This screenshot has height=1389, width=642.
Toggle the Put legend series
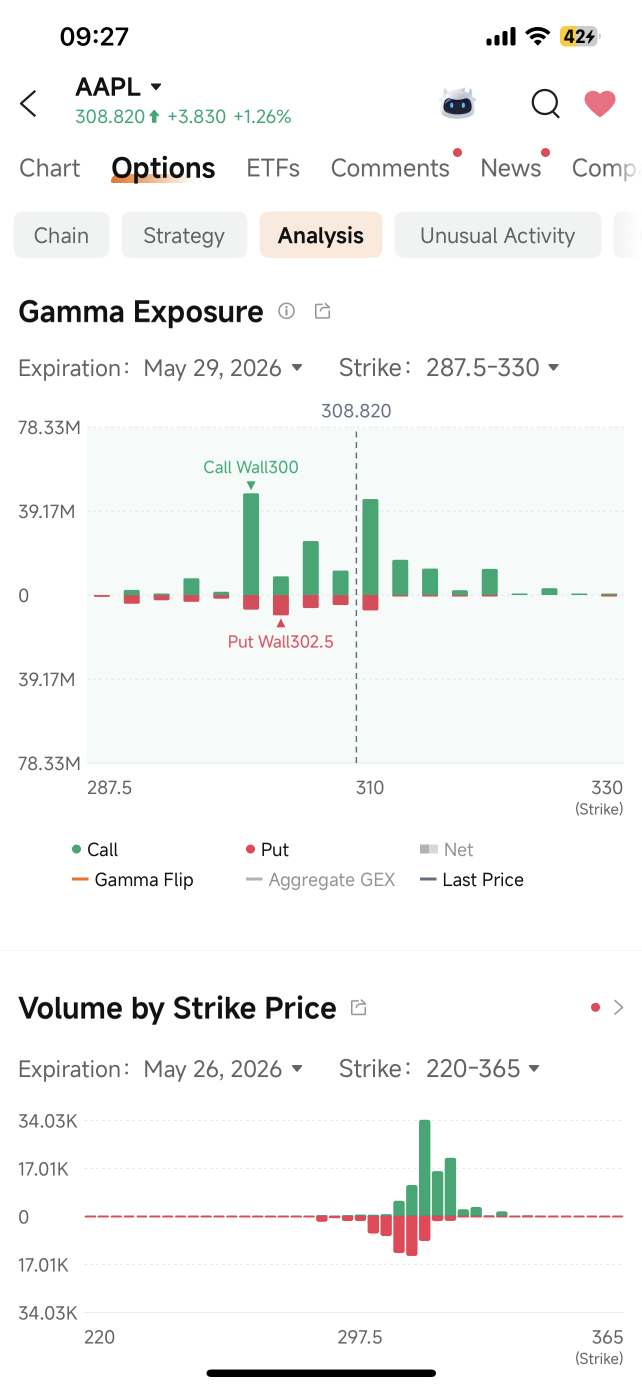click(267, 850)
